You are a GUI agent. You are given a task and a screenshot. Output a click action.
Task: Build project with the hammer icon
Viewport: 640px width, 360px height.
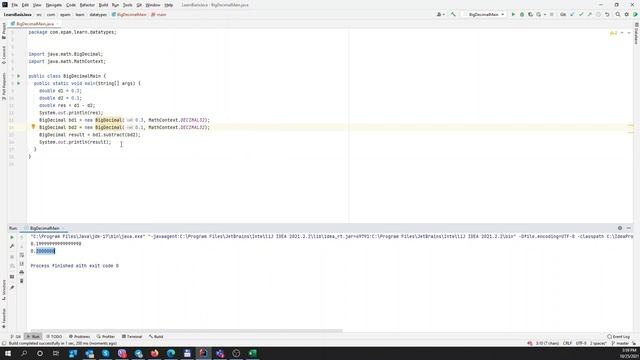[x=453, y=14]
